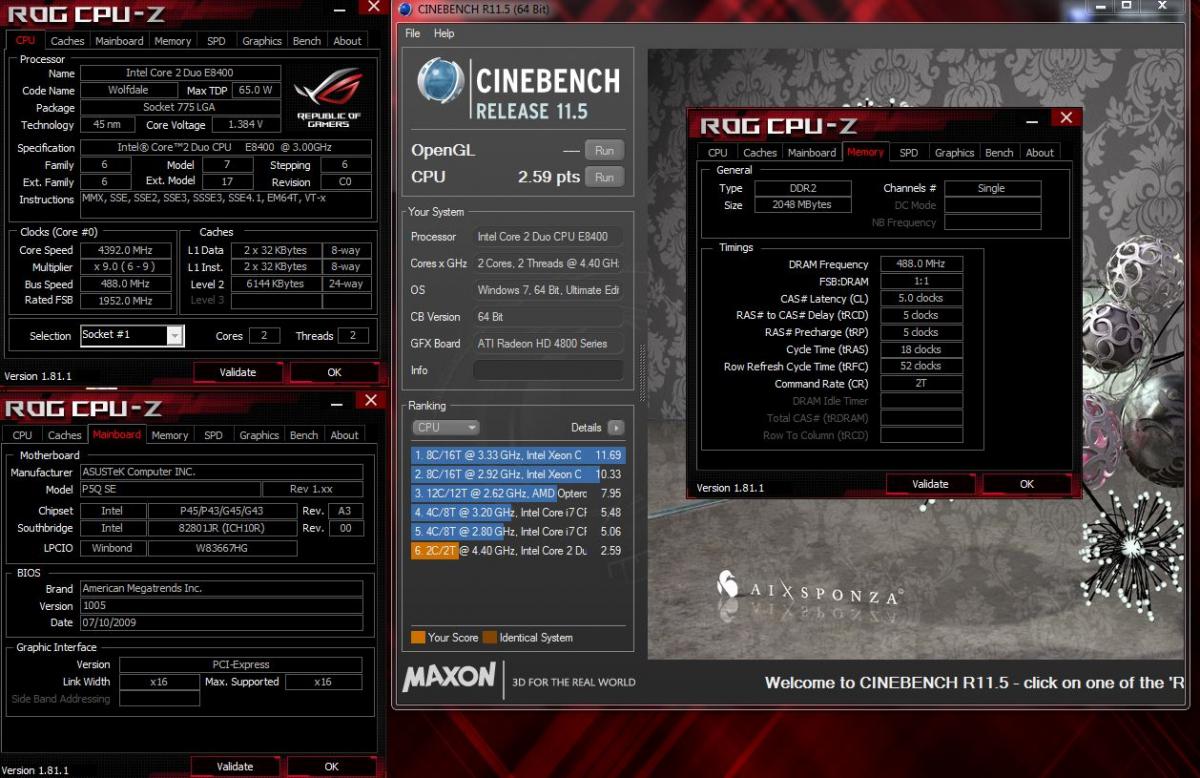Click the Processor field in CINEBENCH
This screenshot has width=1200, height=778.
548,237
